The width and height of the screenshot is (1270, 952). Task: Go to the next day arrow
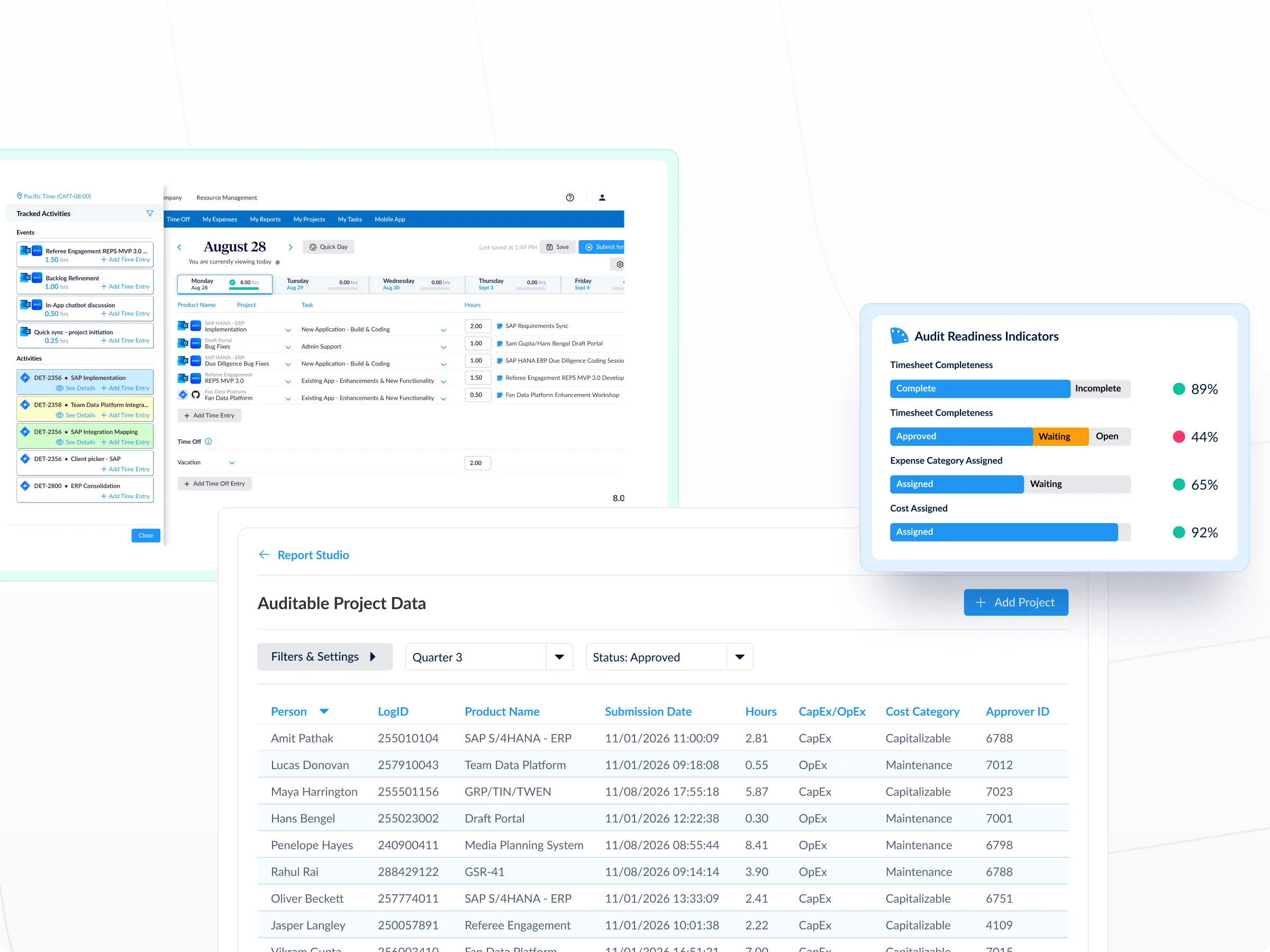pyautogui.click(x=291, y=248)
